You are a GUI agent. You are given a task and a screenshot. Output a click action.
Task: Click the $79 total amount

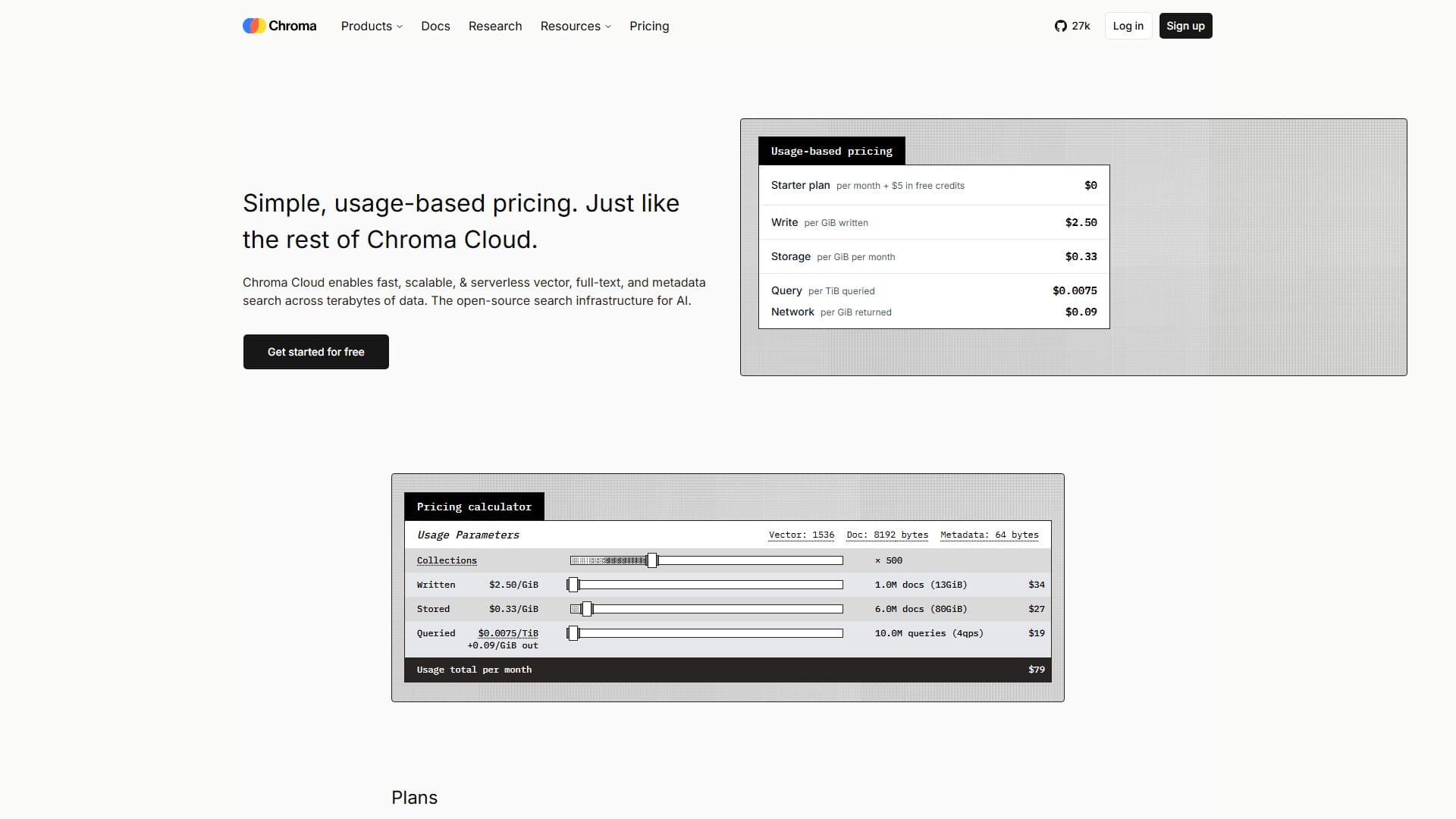click(1037, 670)
